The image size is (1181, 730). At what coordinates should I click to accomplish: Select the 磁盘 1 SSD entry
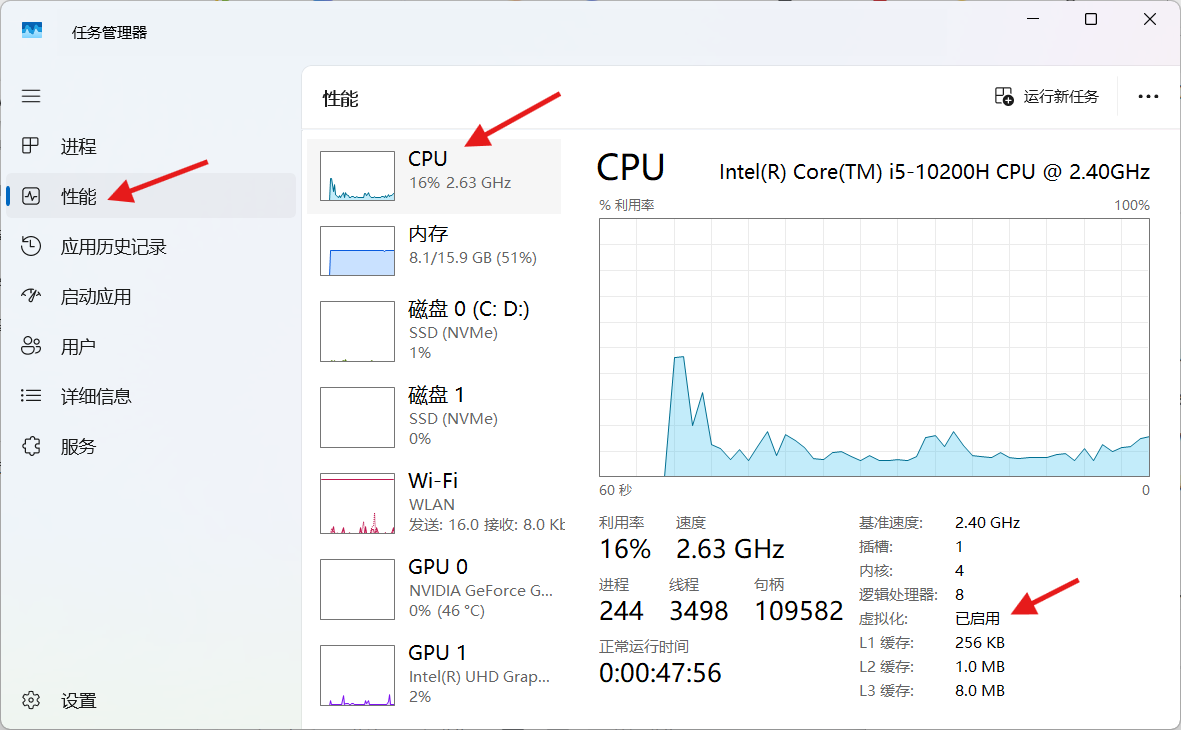[x=434, y=417]
